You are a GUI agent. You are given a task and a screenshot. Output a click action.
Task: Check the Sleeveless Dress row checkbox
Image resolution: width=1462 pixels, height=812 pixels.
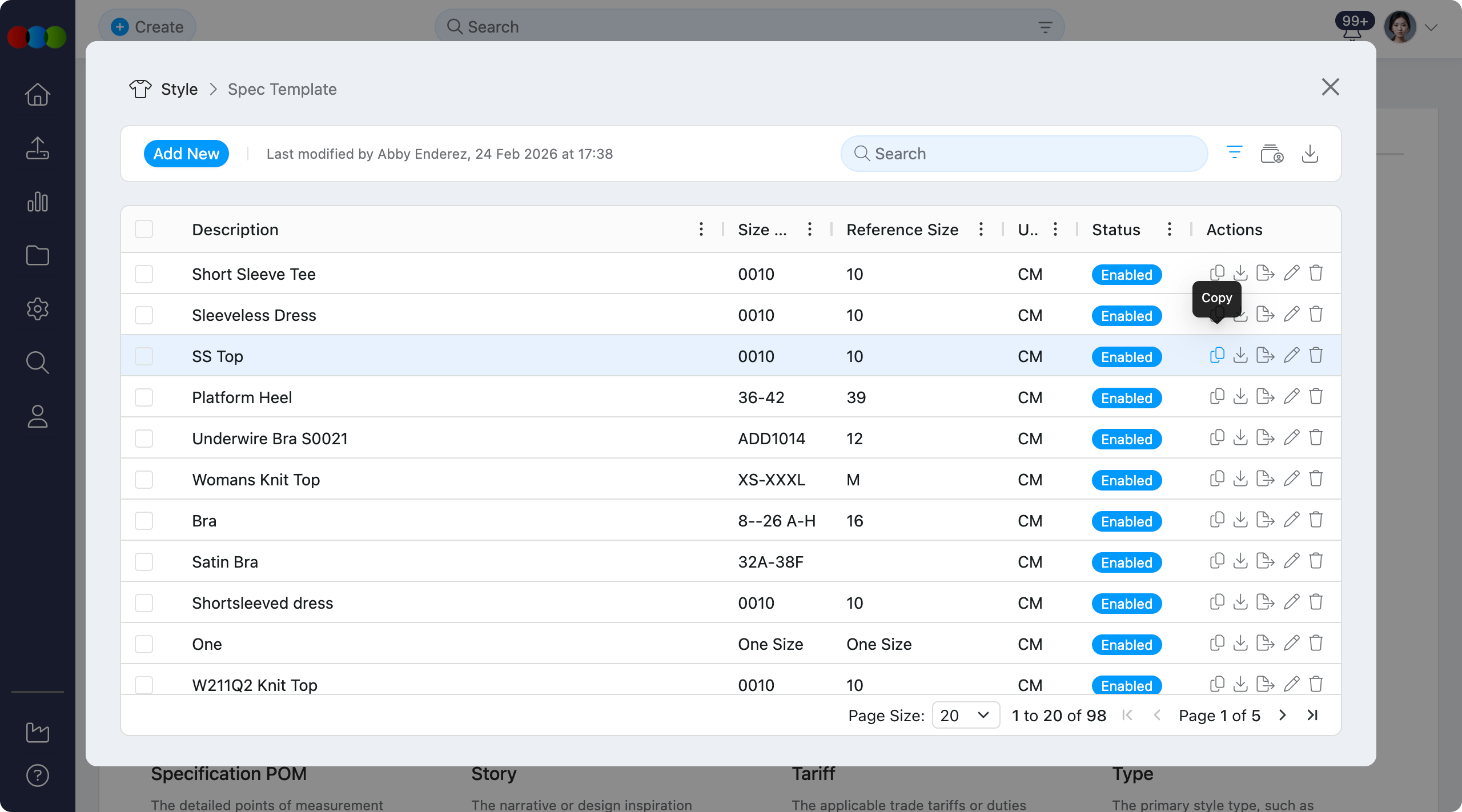pyautogui.click(x=144, y=315)
